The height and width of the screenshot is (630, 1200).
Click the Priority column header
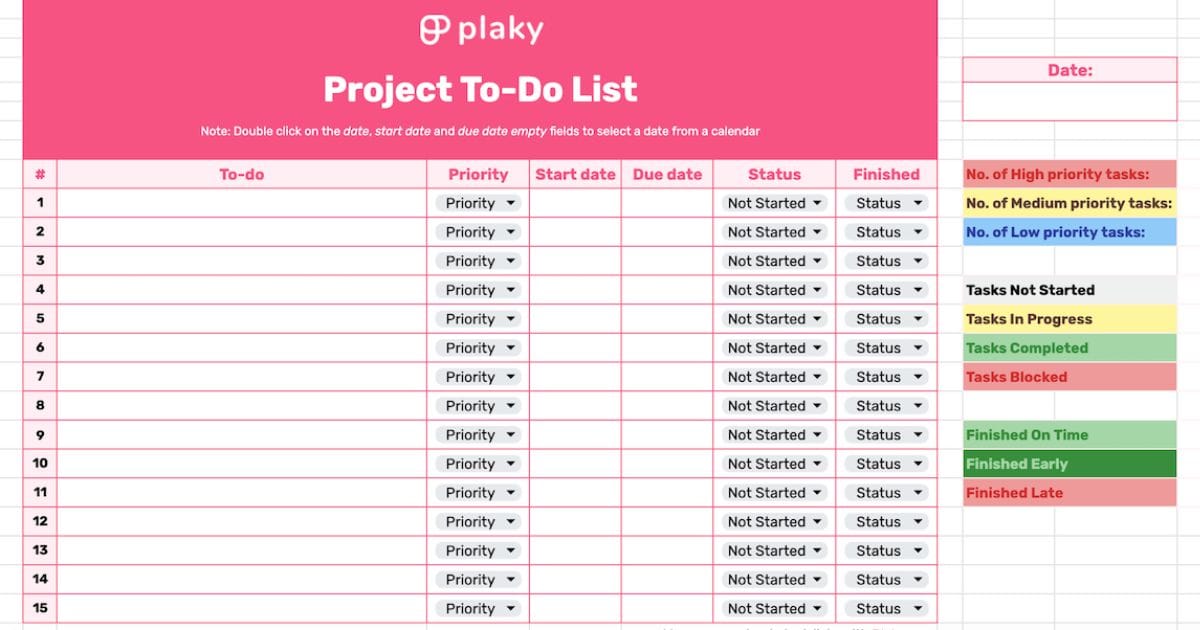point(478,174)
